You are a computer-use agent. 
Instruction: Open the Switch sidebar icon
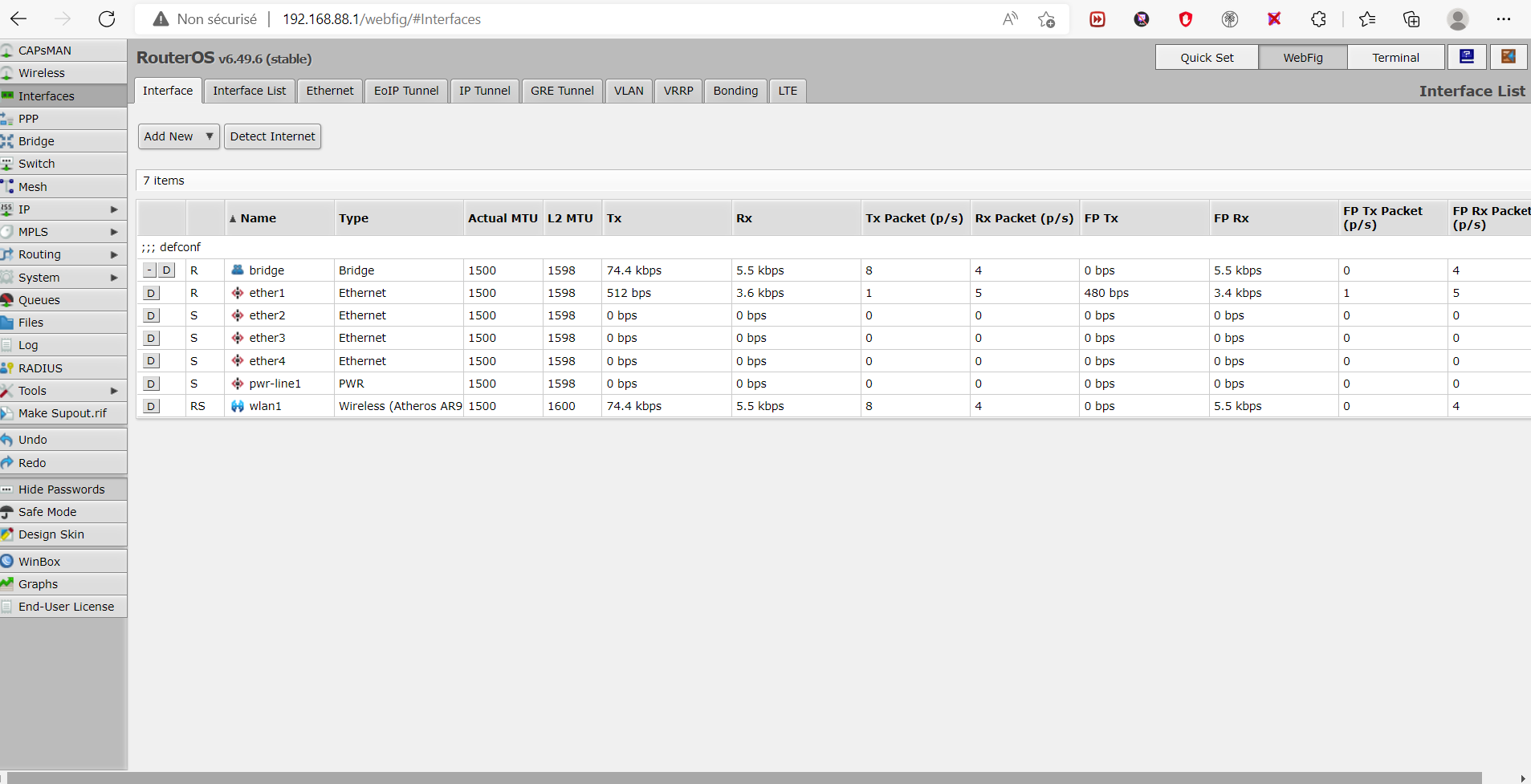pos(7,164)
